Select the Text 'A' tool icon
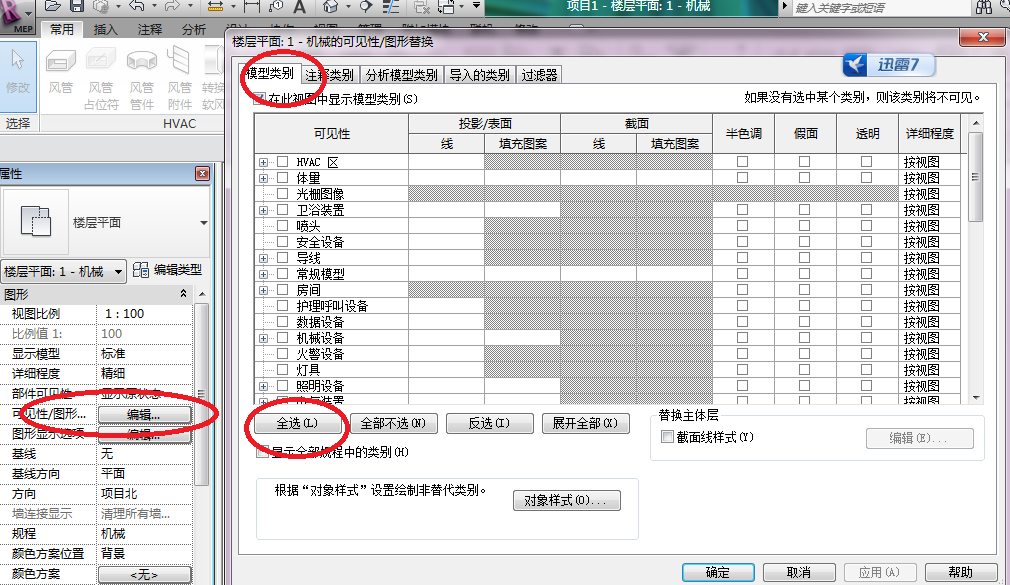1010x585 pixels. [300, 6]
